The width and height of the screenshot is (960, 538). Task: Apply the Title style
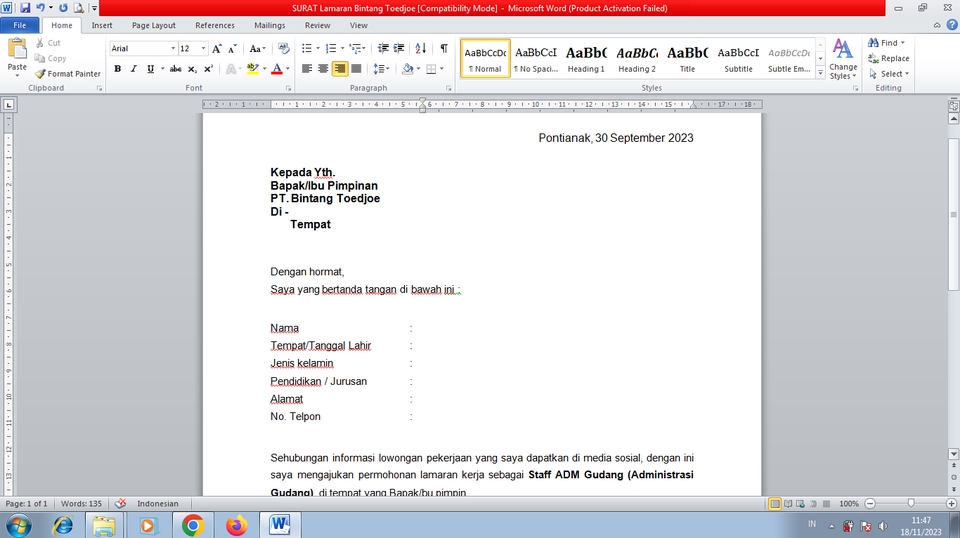pyautogui.click(x=688, y=59)
